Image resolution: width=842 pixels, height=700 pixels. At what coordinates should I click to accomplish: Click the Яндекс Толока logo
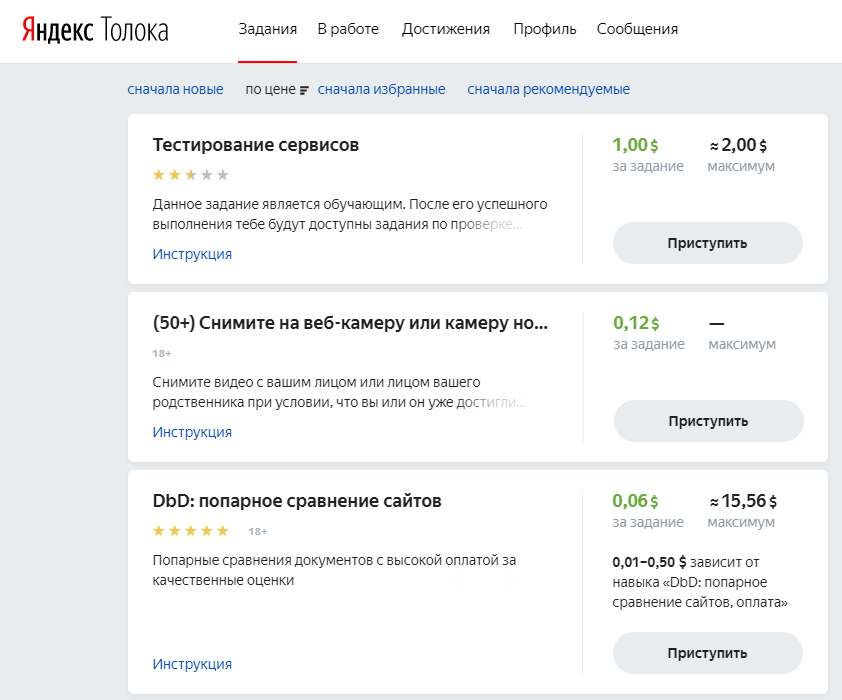(95, 30)
